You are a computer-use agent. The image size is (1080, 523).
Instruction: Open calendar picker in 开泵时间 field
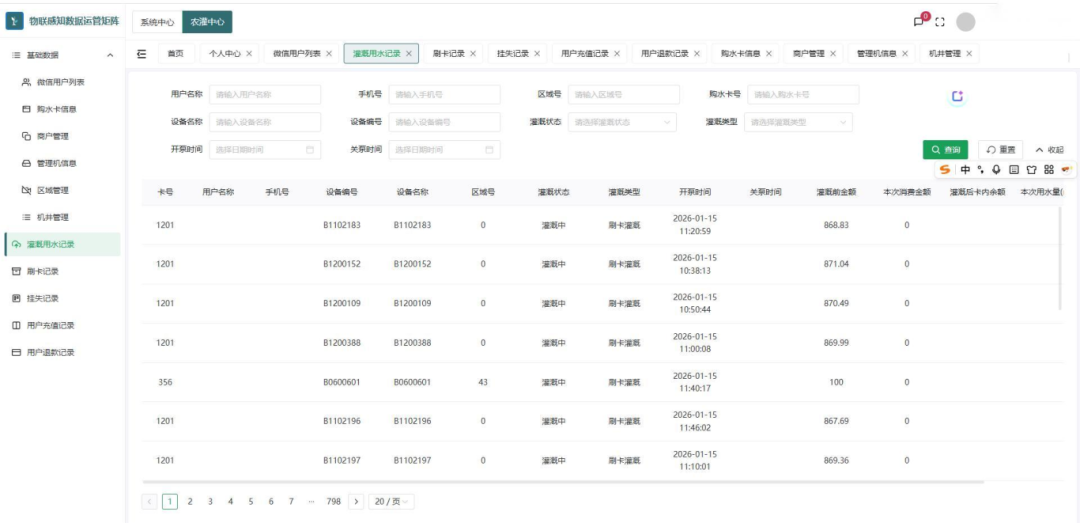point(310,150)
